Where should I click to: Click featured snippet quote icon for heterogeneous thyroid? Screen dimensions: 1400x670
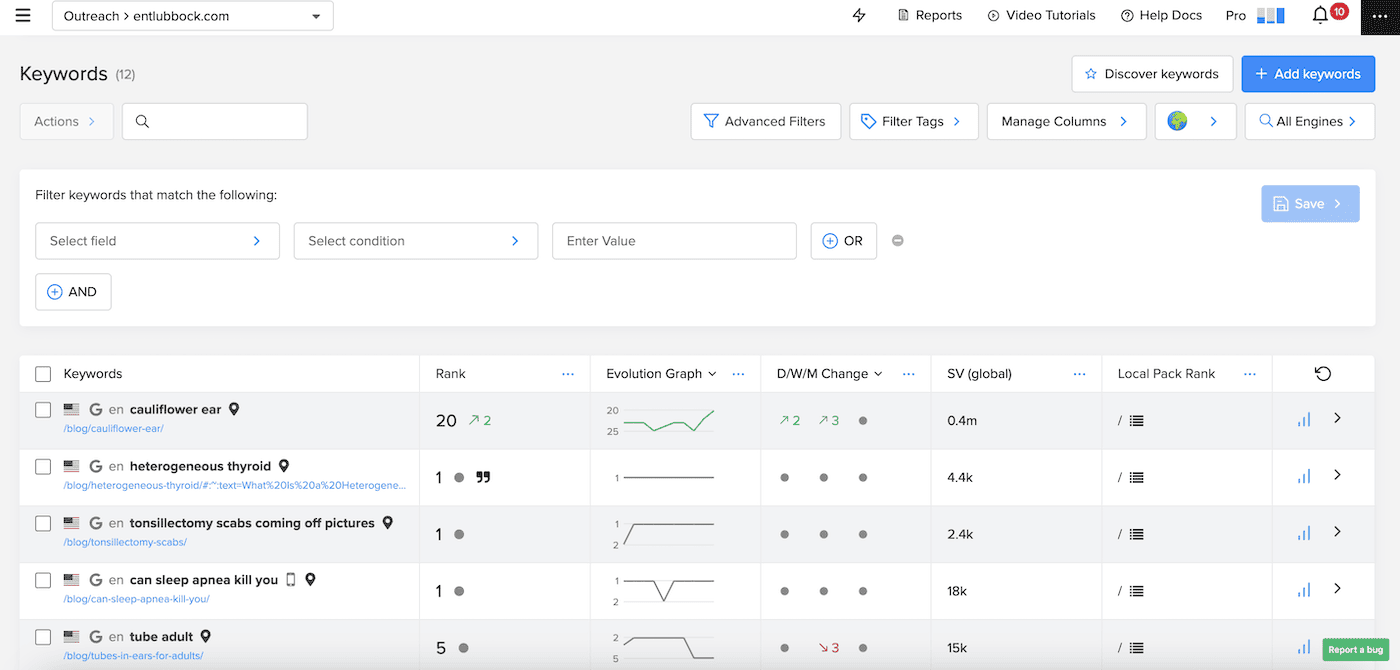click(483, 478)
